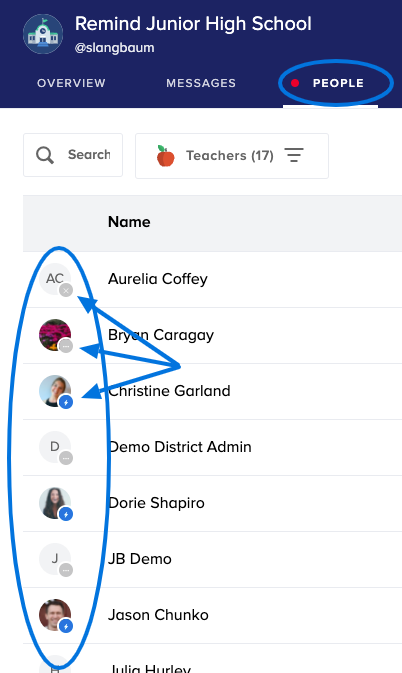Click the Remind Junior High School building logo
The image size is (402, 673).
pos(43,34)
